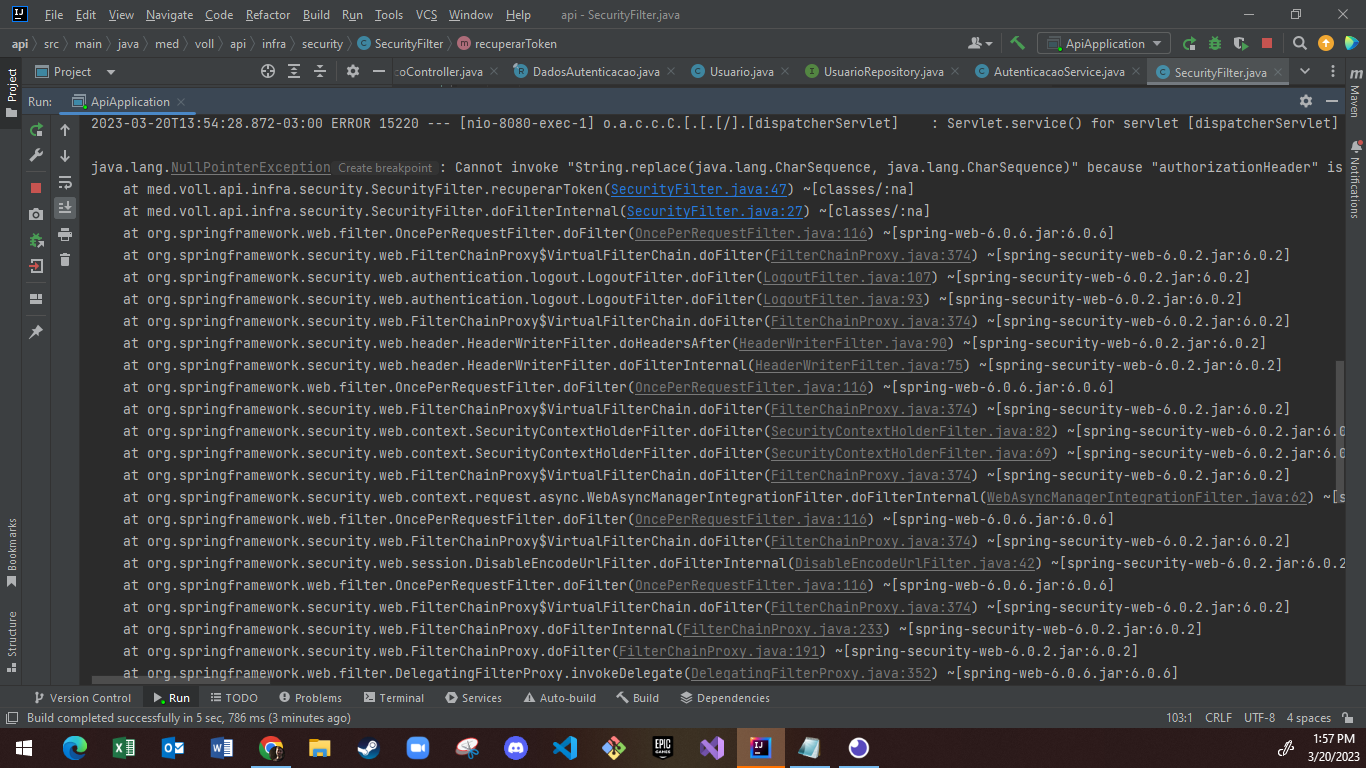Open the VCS menu
The image size is (1366, 768).
coord(426,15)
